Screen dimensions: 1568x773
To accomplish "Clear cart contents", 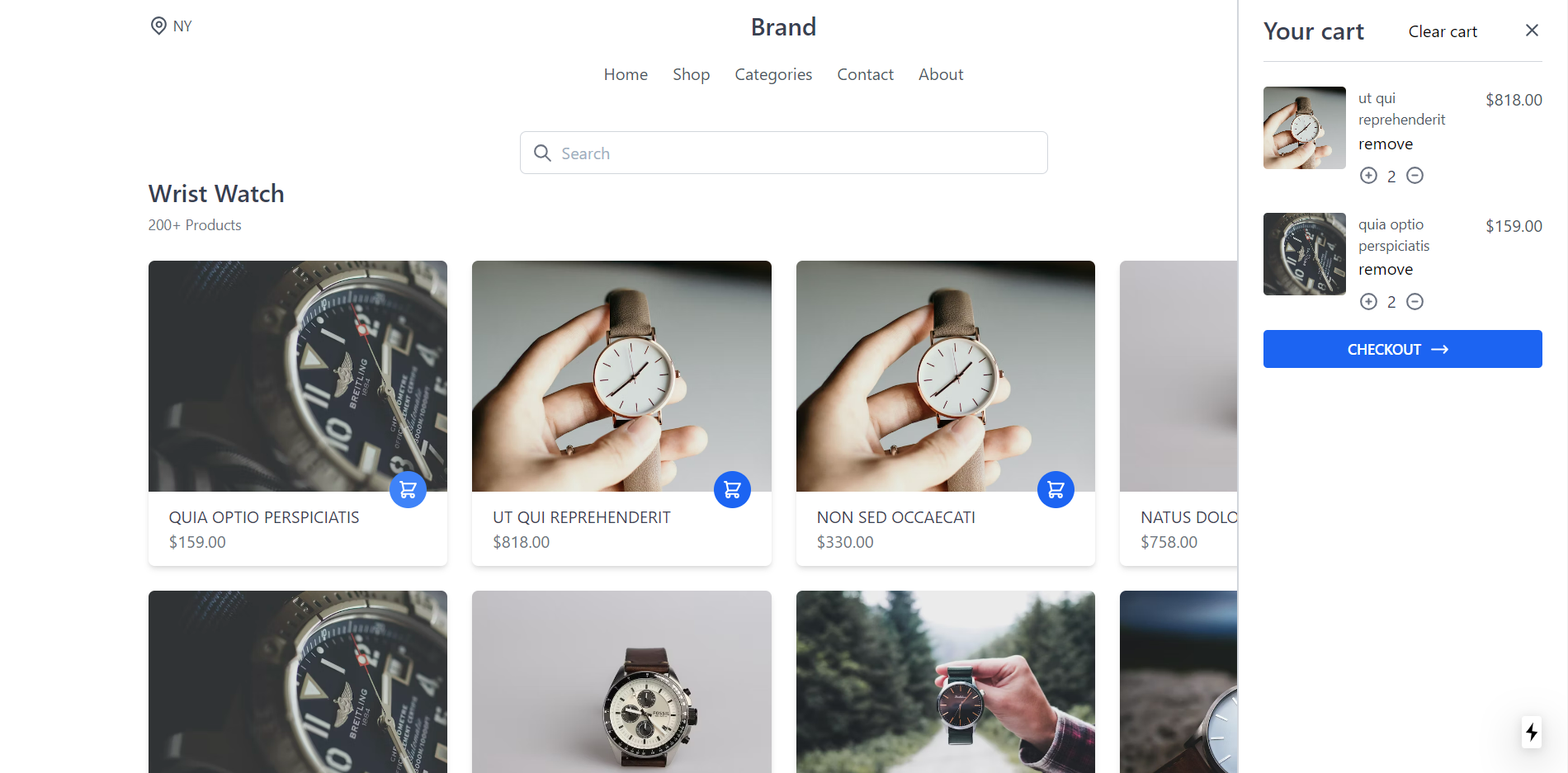I will pyautogui.click(x=1443, y=31).
